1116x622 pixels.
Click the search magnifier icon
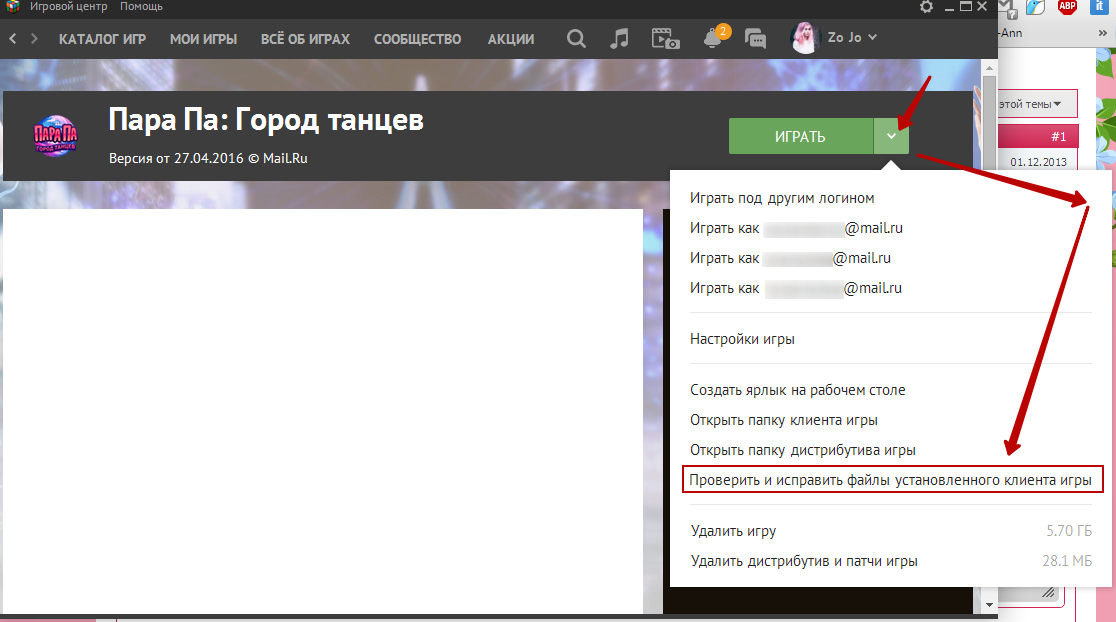pyautogui.click(x=576, y=39)
